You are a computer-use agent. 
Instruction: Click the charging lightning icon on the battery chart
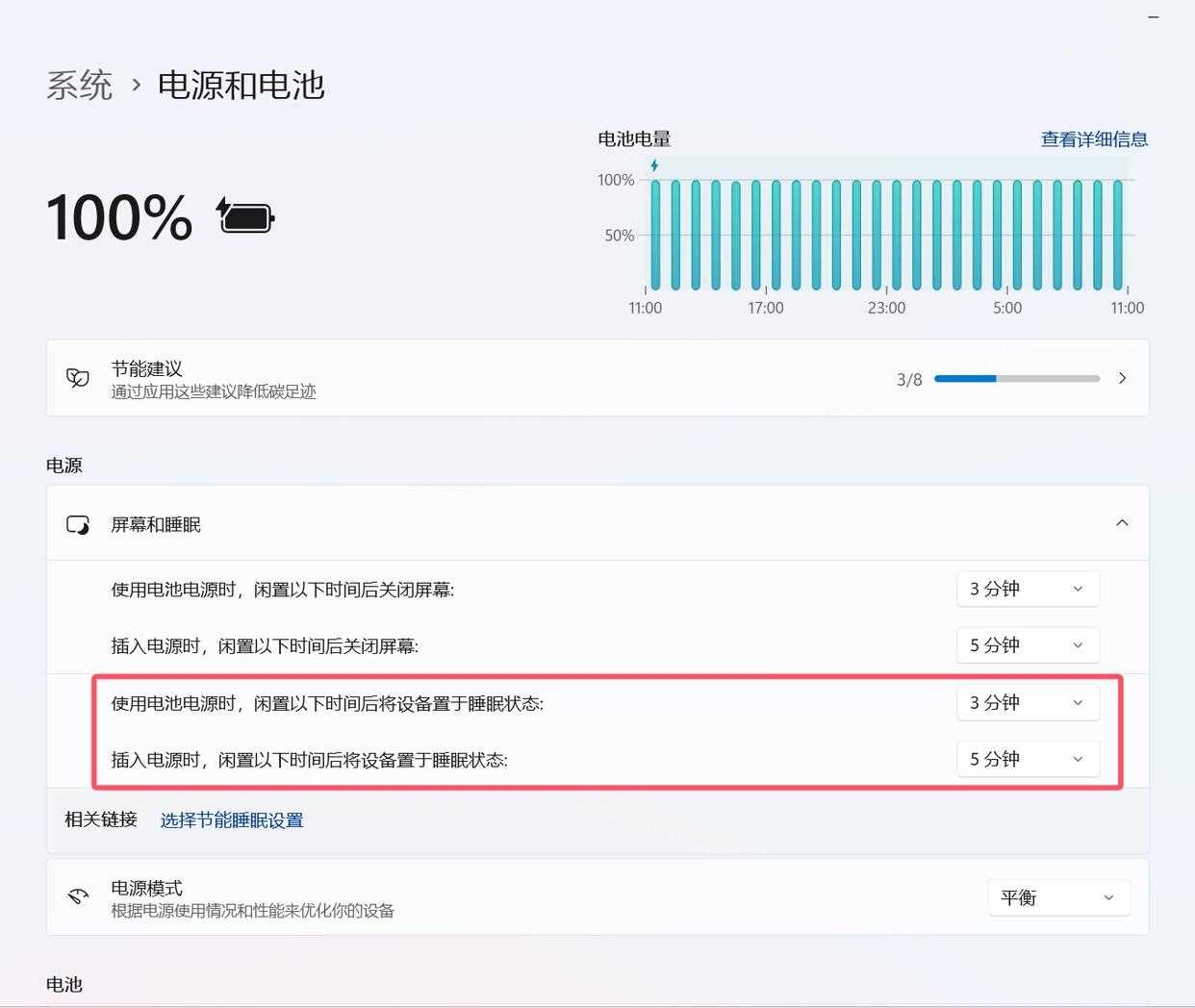point(652,164)
